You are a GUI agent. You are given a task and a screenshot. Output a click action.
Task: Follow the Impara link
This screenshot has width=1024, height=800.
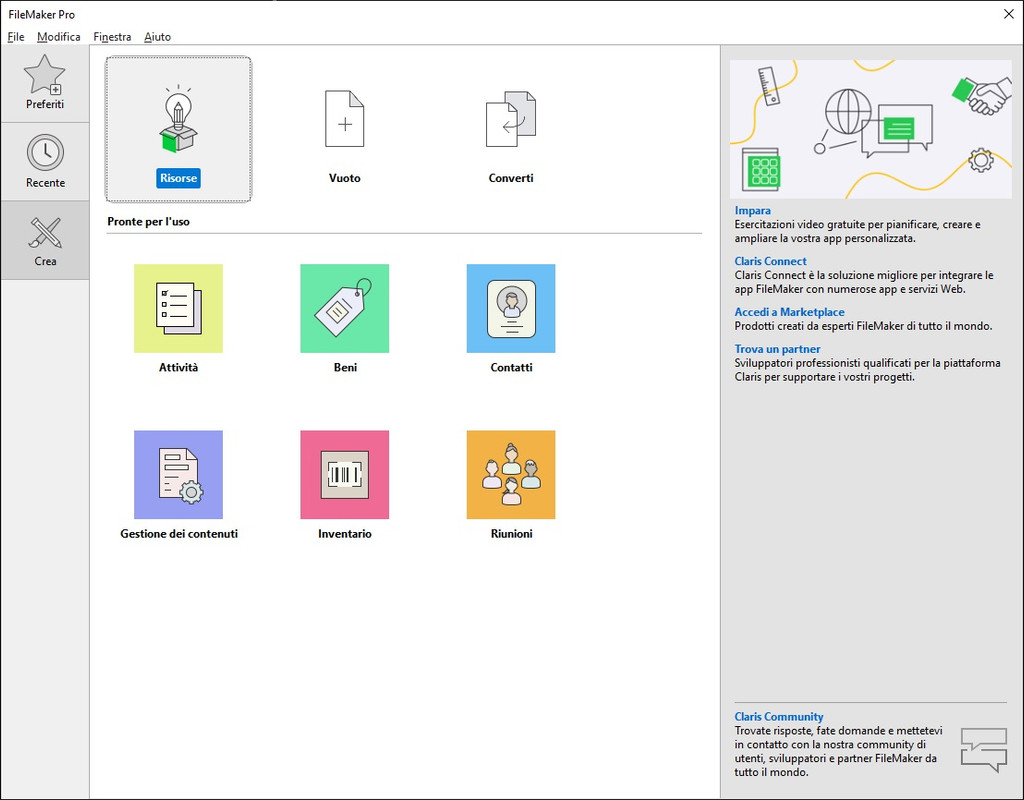pos(752,210)
